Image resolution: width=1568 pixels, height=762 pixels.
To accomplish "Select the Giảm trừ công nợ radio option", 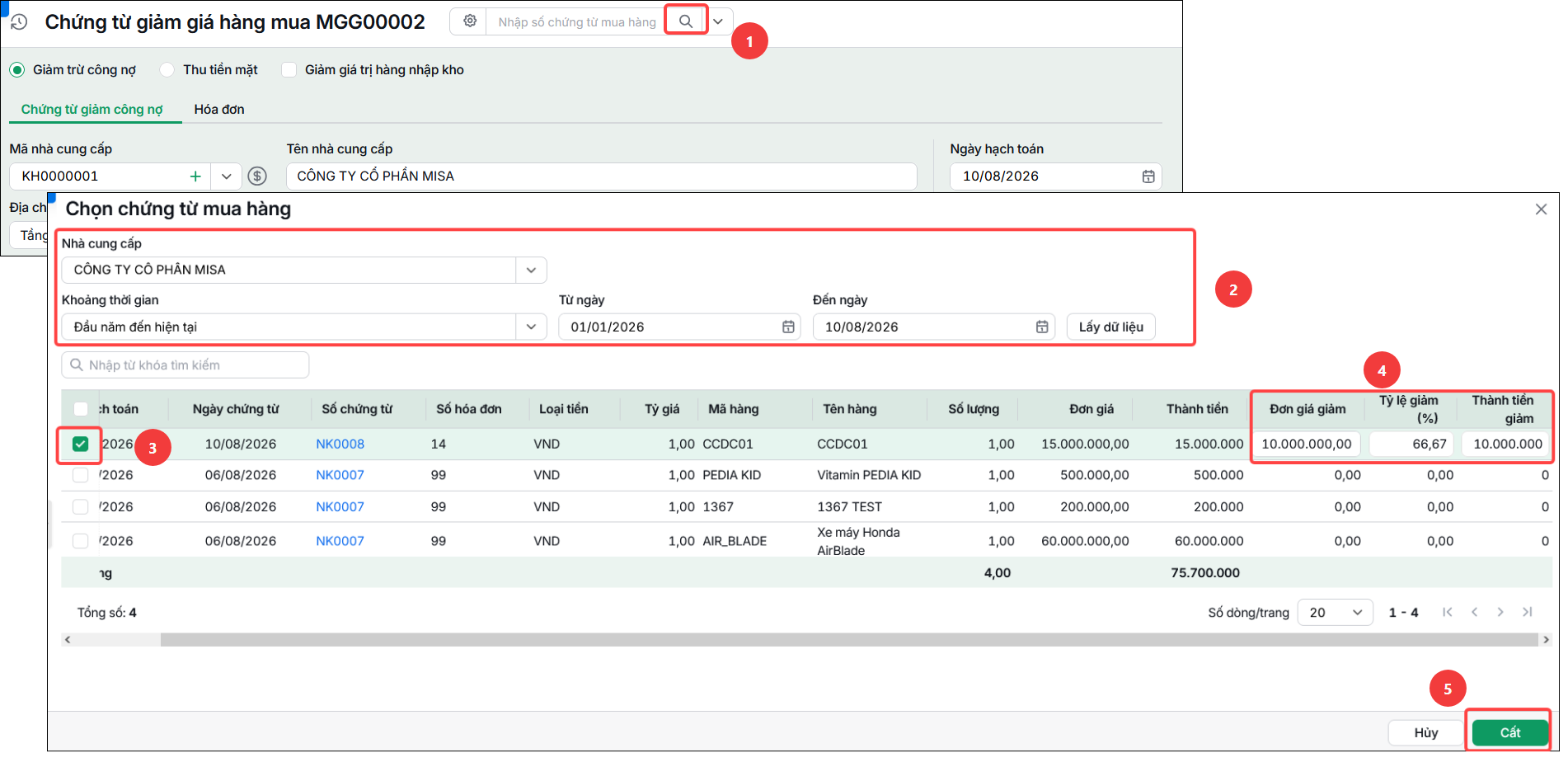I will (17, 70).
